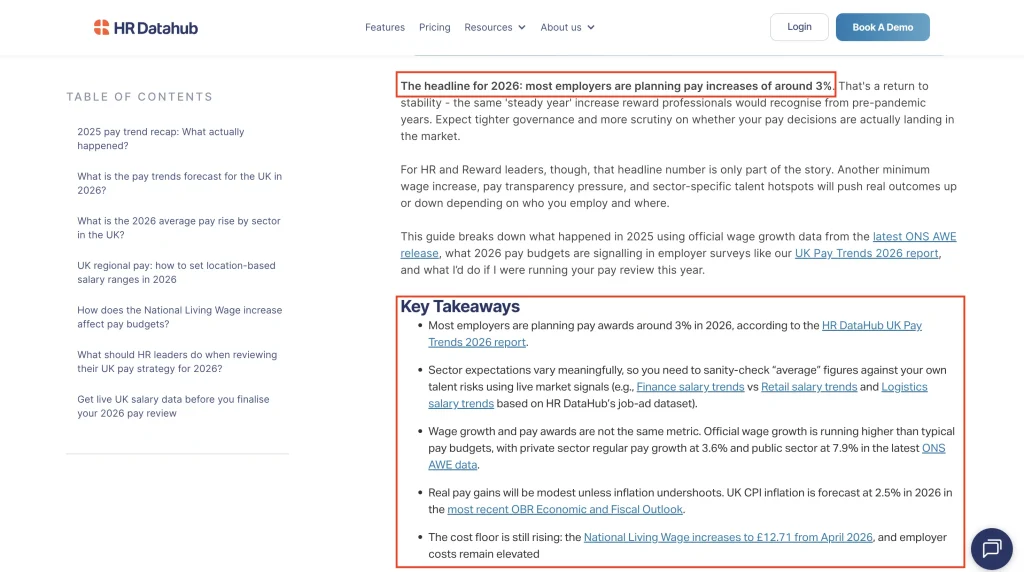The image size is (1024, 572).
Task: Jump to 'What should HR leaders do' entry
Action: (177, 361)
